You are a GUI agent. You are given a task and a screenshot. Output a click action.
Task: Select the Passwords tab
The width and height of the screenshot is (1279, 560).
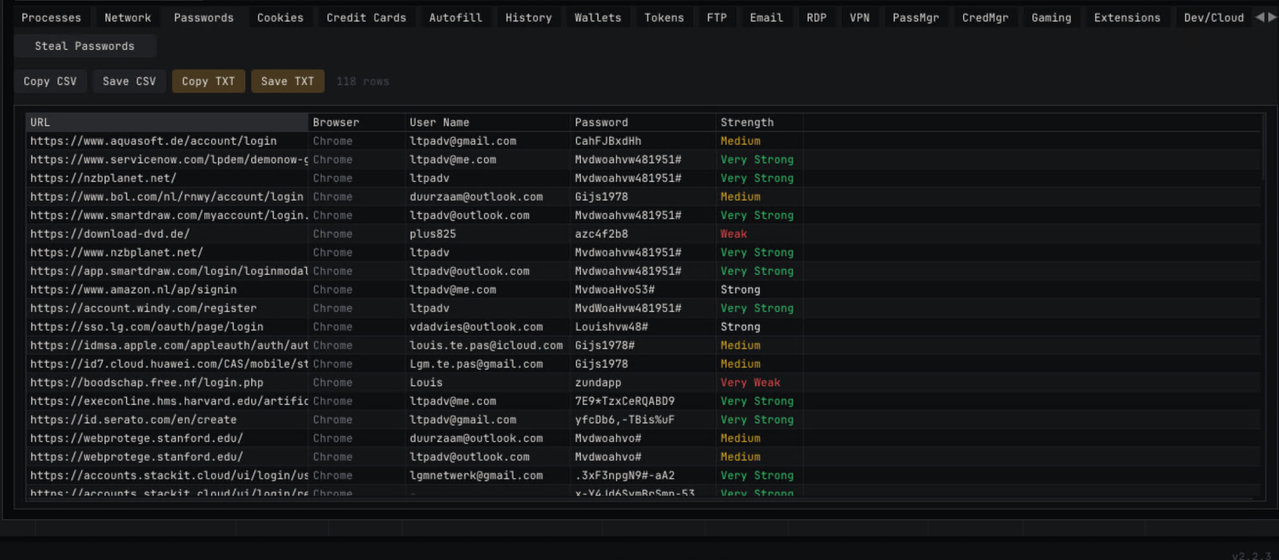(x=203, y=17)
